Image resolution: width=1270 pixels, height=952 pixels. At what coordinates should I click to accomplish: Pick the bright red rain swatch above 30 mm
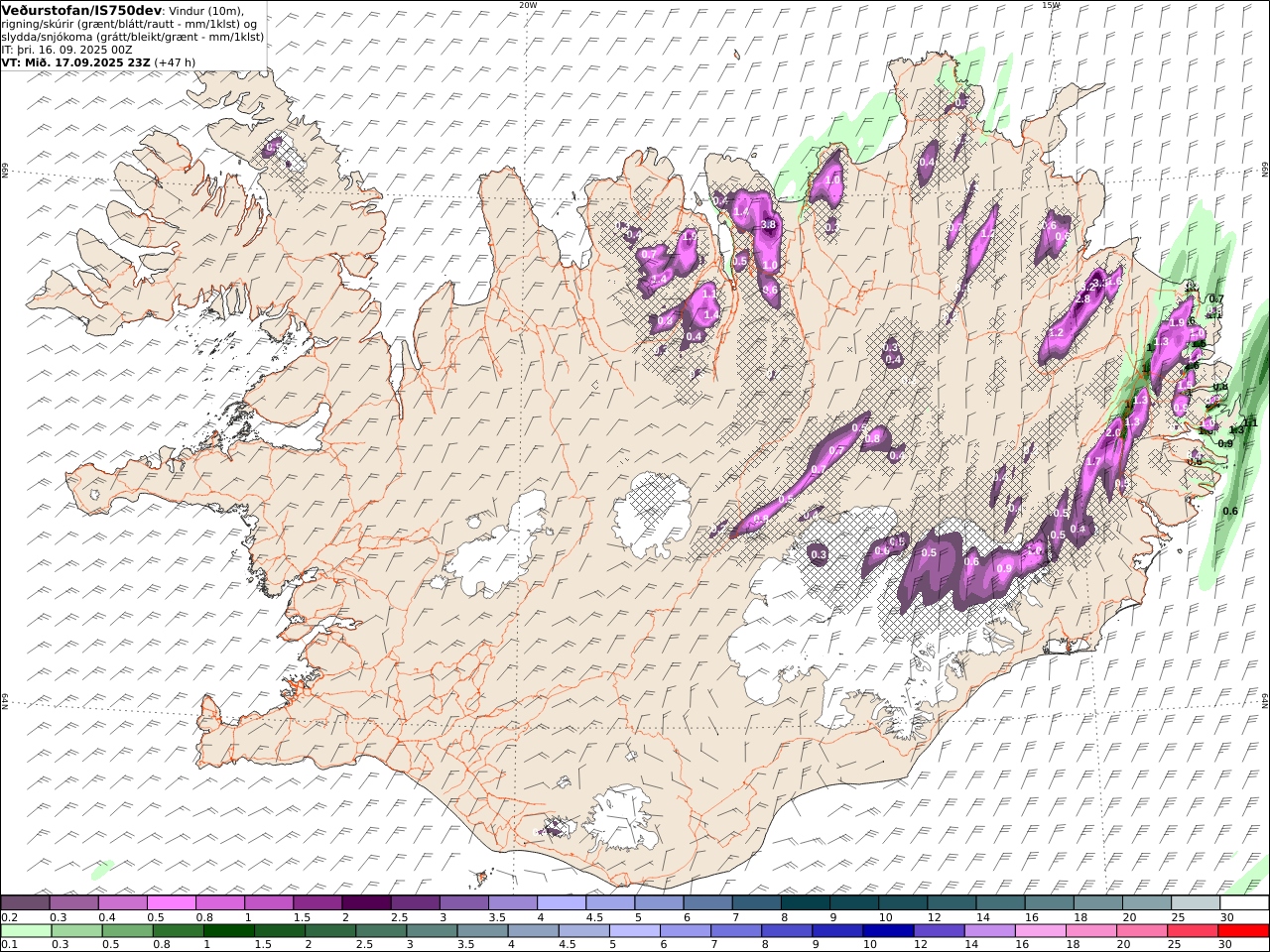point(1244,931)
